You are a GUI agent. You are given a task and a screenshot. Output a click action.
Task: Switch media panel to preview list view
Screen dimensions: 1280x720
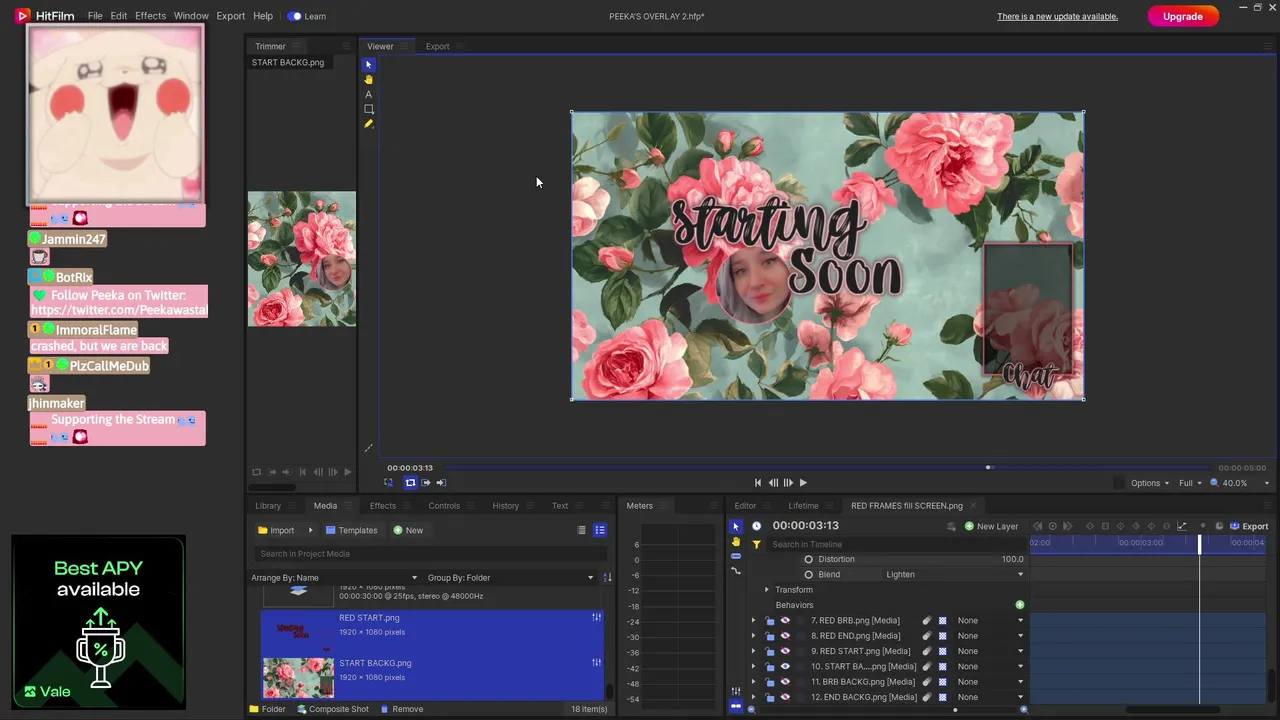tap(600, 530)
